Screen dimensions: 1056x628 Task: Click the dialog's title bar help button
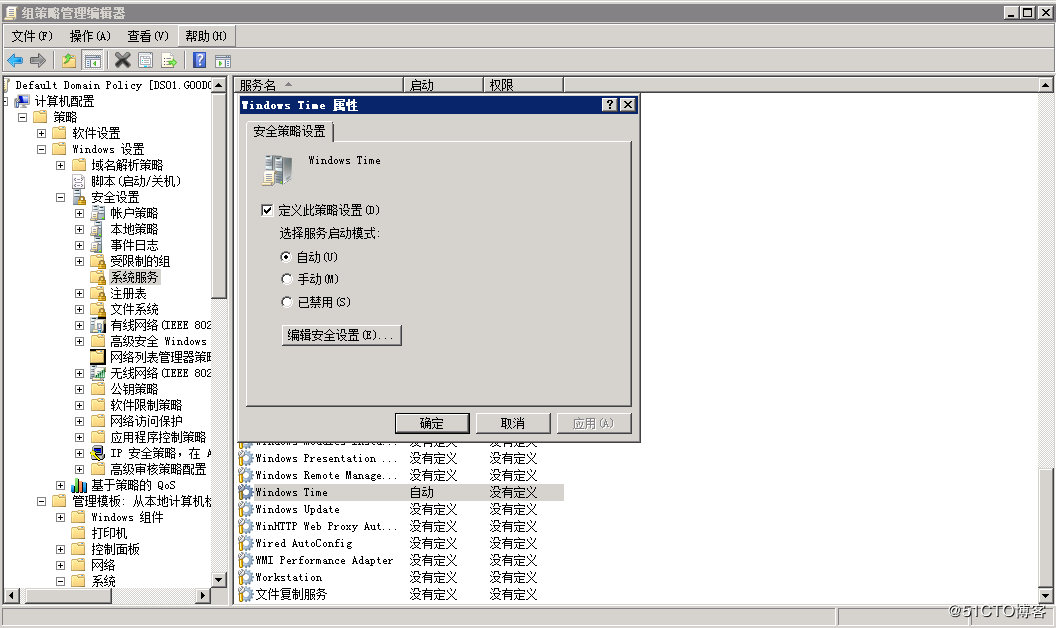tap(610, 105)
